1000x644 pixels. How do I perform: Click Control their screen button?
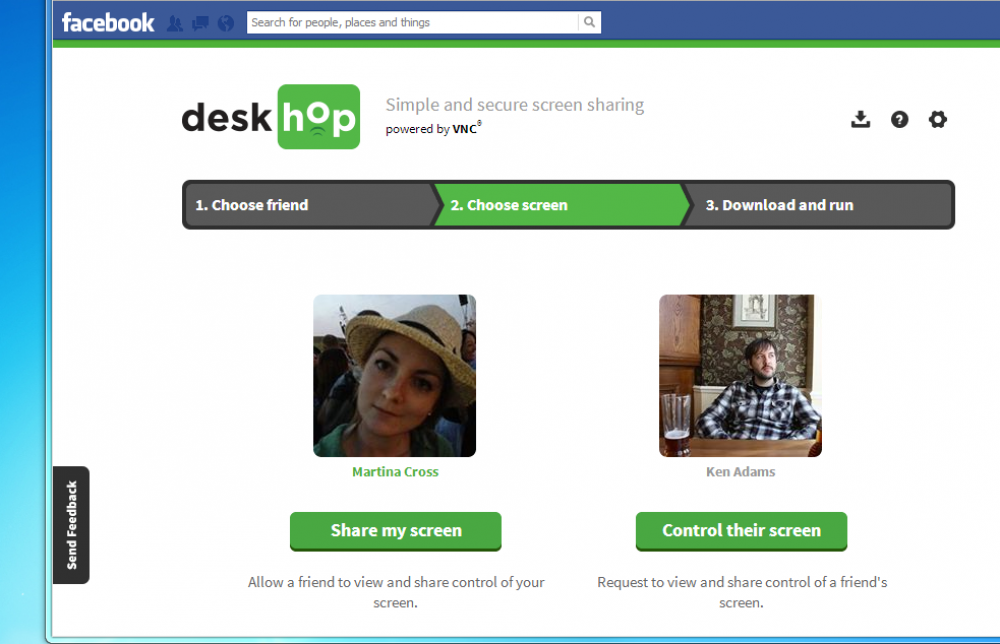[x=741, y=531]
